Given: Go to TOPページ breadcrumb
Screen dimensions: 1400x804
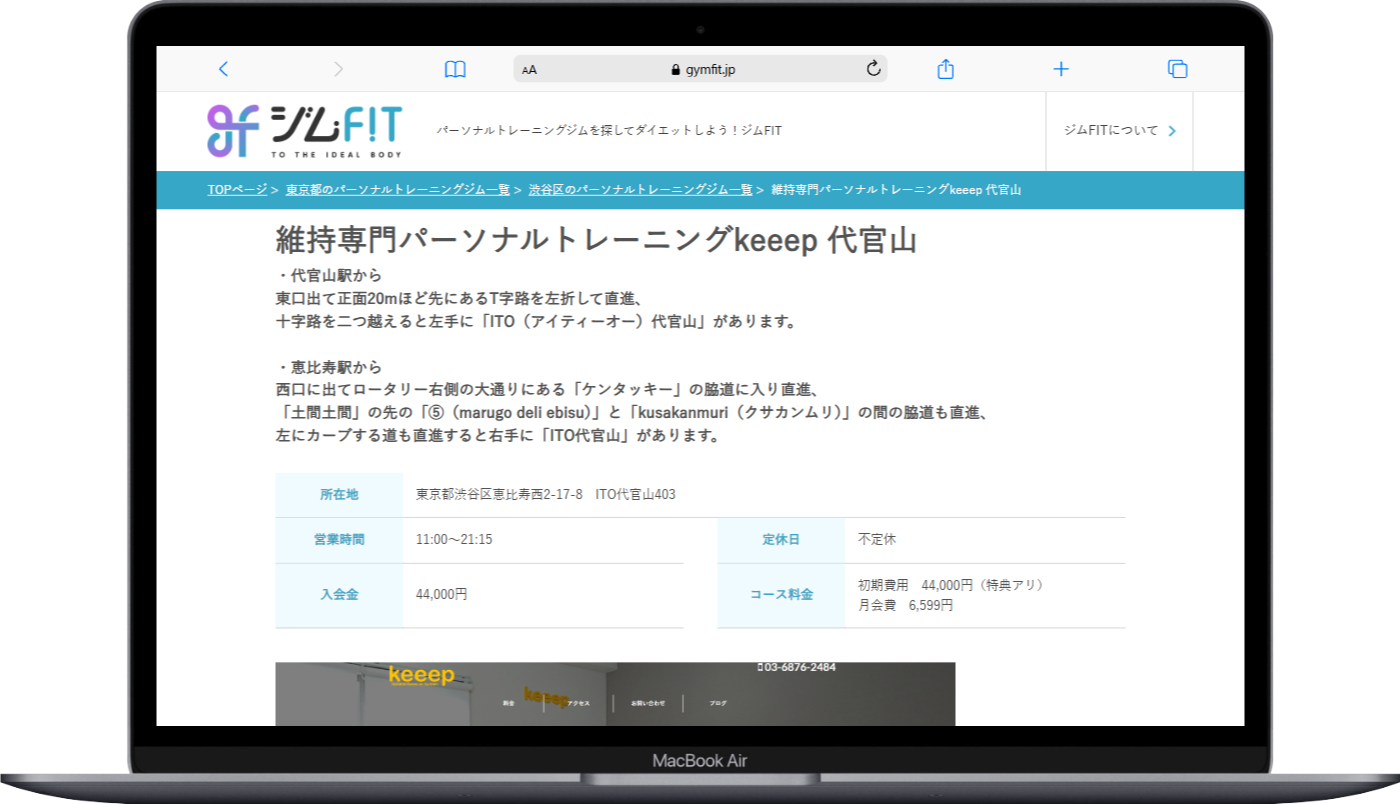Looking at the screenshot, I should pyautogui.click(x=237, y=190).
